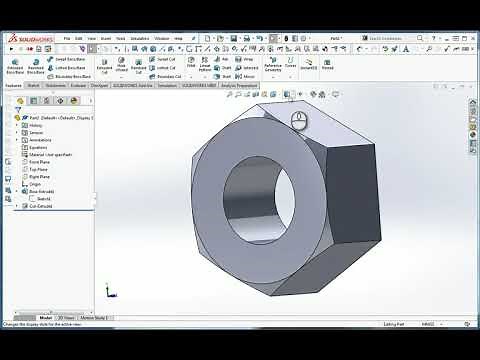The image size is (480, 360).
Task: Launch the Instant3D tool
Action: click(309, 64)
